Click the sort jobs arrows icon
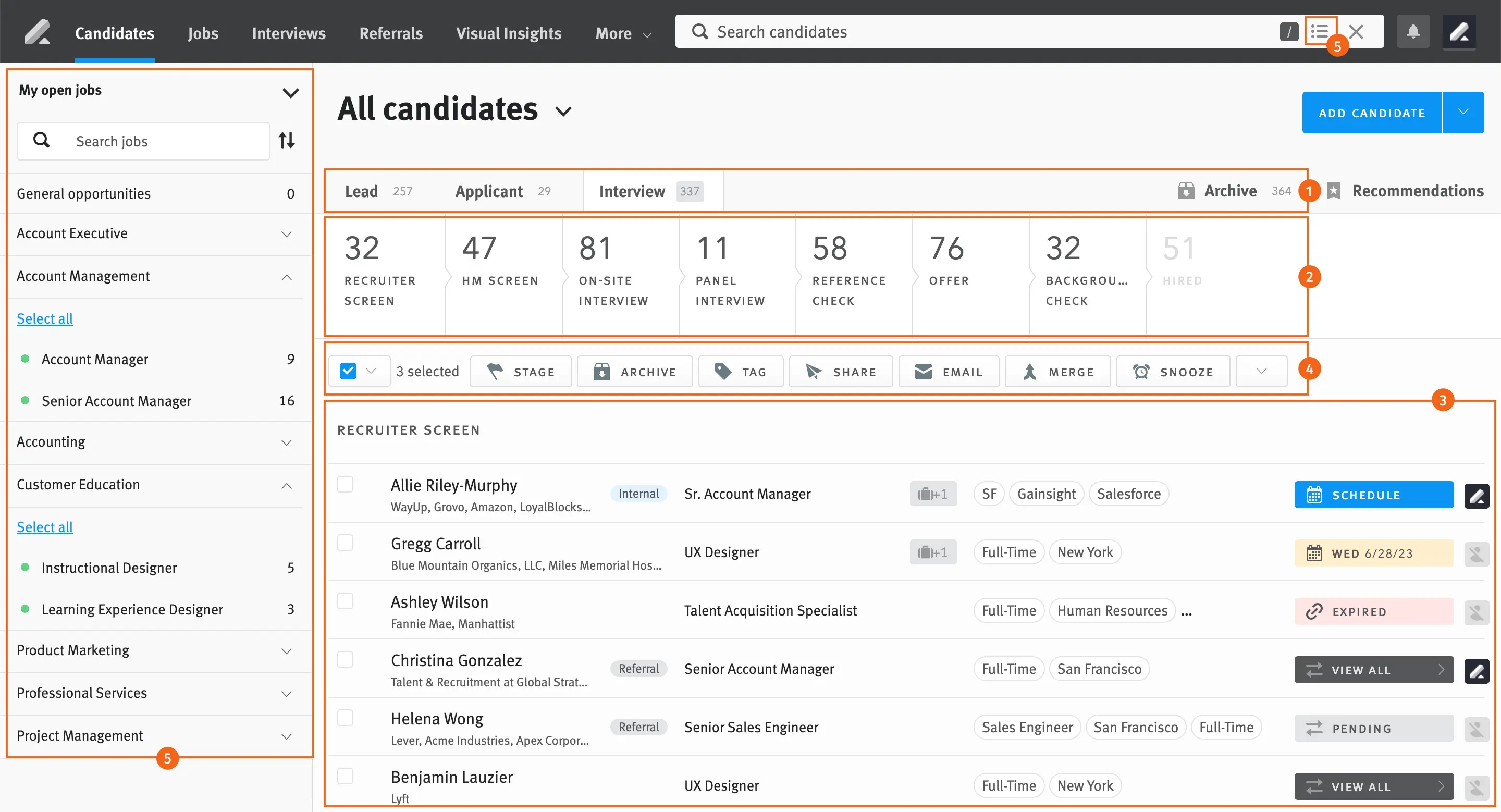 point(287,140)
